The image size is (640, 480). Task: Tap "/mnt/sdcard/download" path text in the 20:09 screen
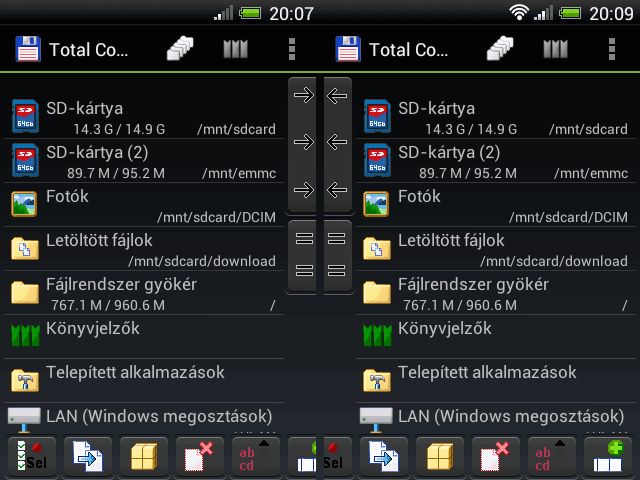[x=554, y=261]
